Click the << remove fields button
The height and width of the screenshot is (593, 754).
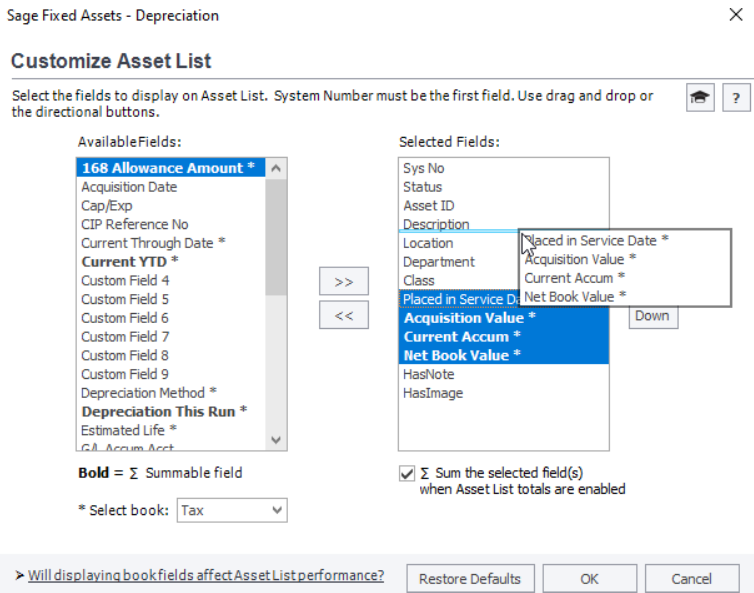click(343, 315)
